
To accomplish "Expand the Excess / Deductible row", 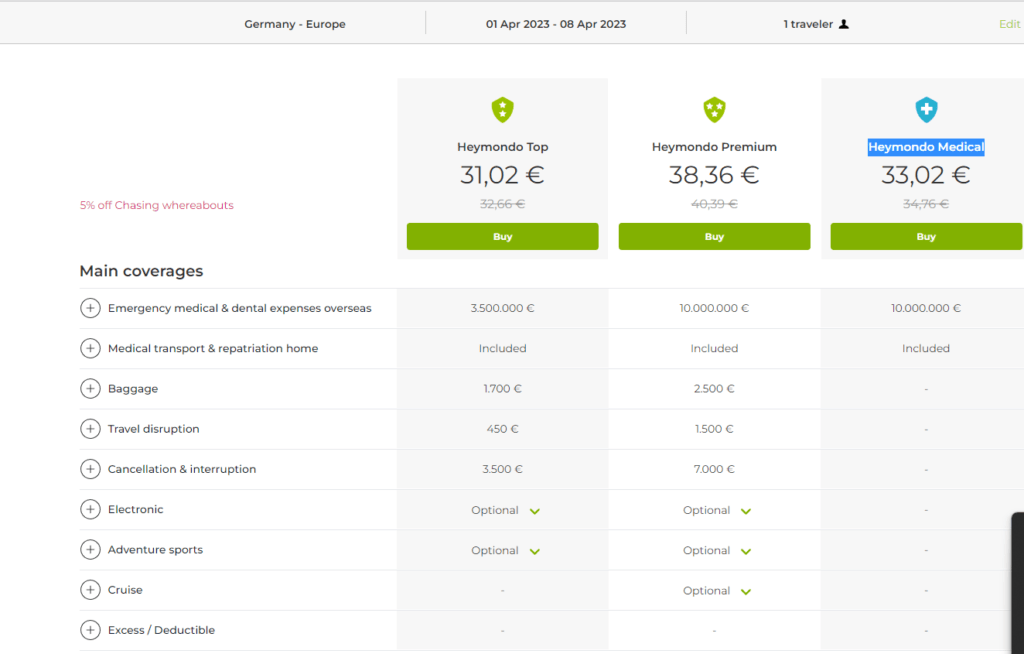I will point(90,630).
